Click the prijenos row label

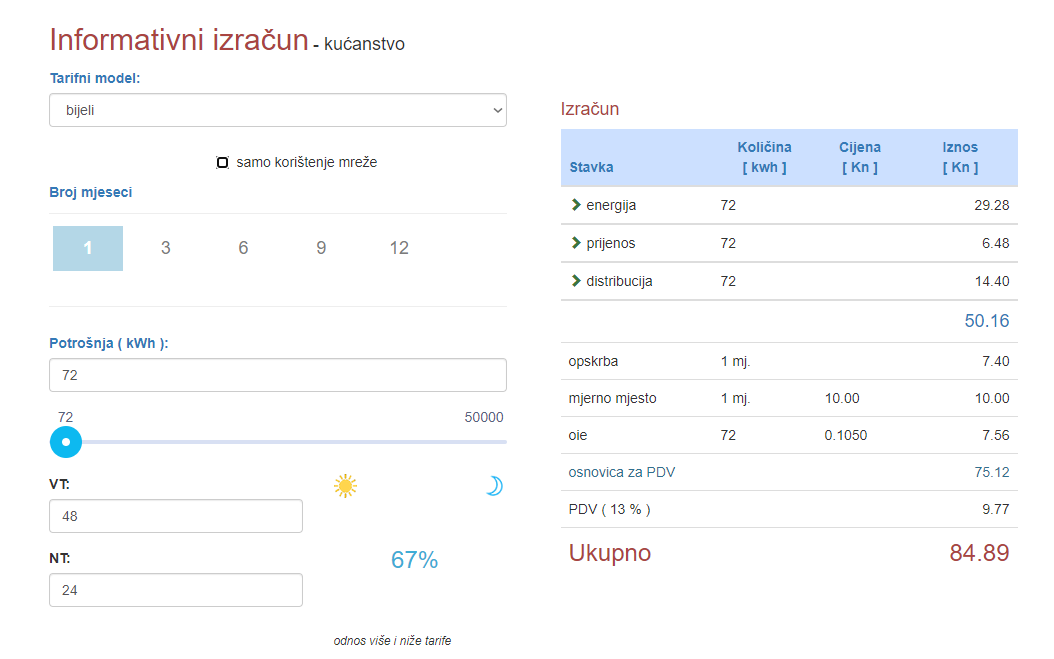tap(610, 243)
